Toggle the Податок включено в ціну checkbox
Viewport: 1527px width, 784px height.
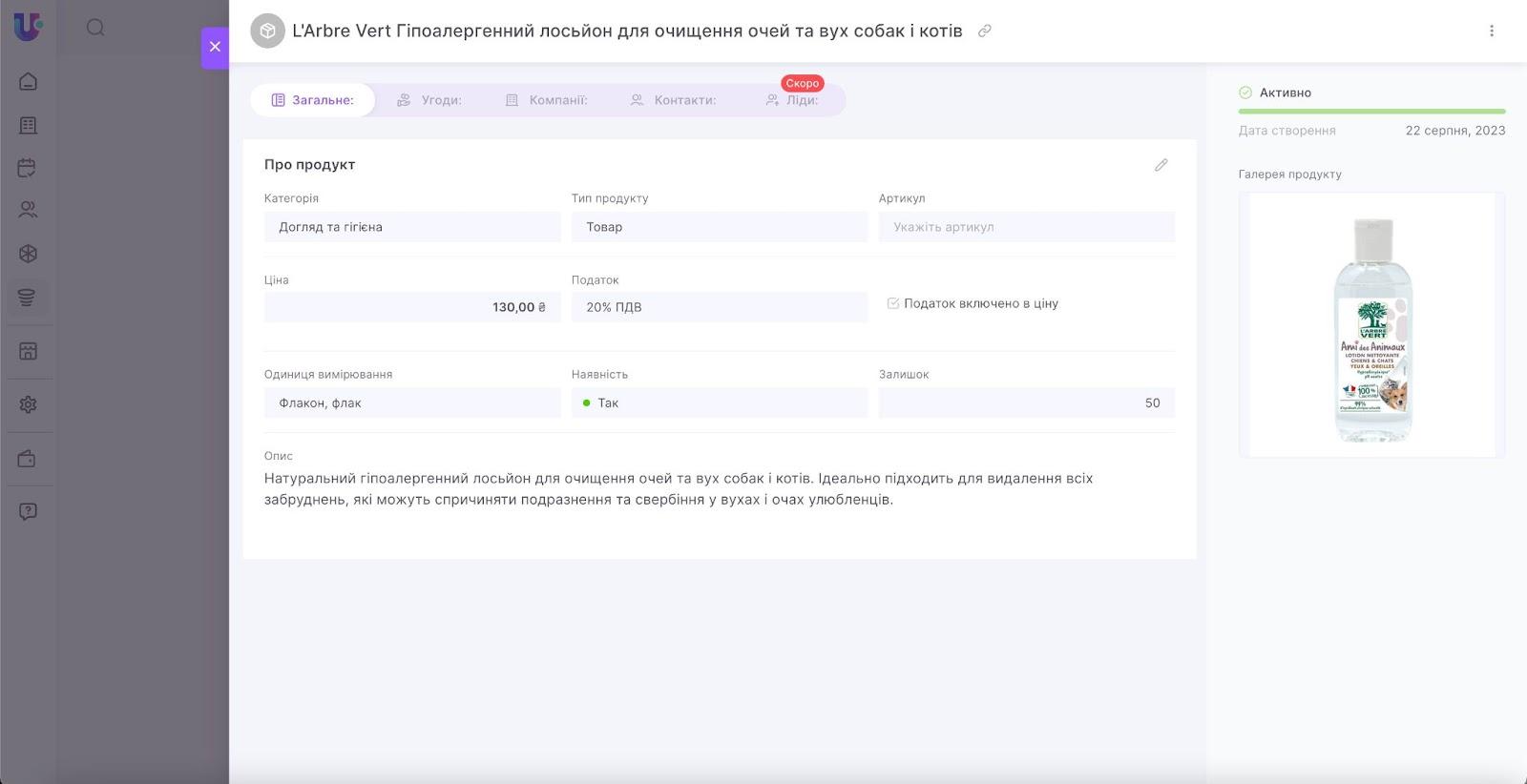click(893, 303)
